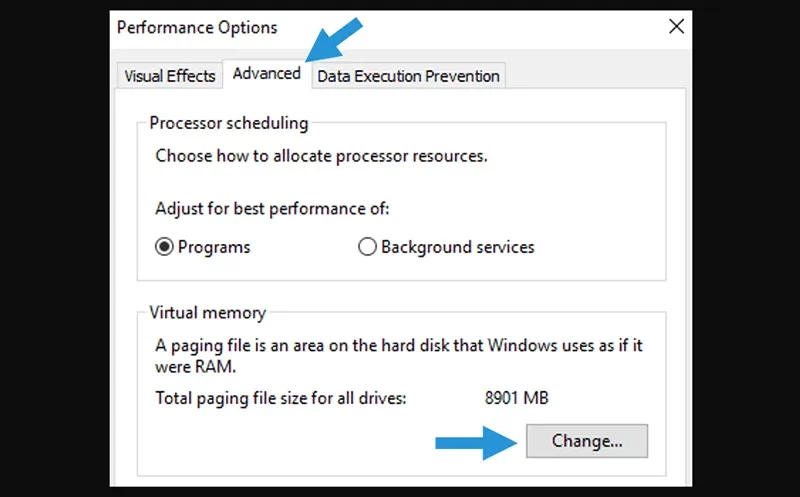Select the Advanced tab

[267, 74]
